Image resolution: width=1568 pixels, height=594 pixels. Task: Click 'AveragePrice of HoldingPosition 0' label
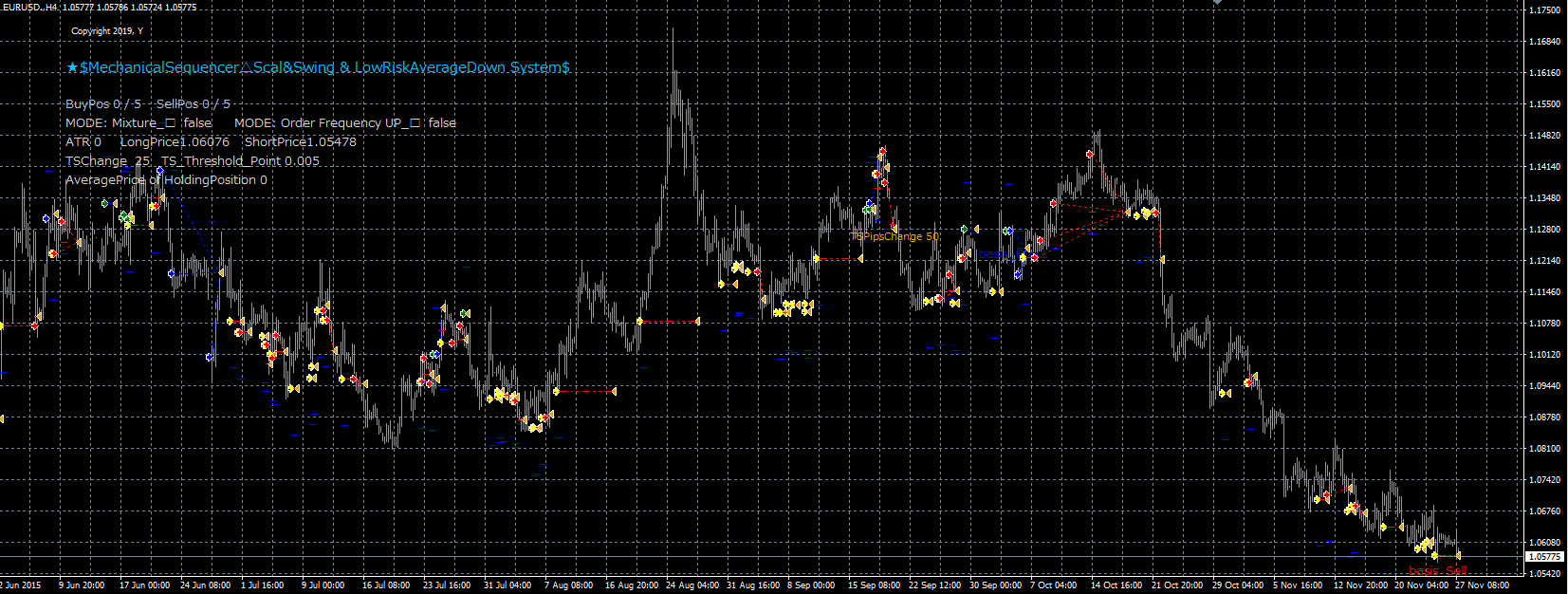tap(166, 179)
